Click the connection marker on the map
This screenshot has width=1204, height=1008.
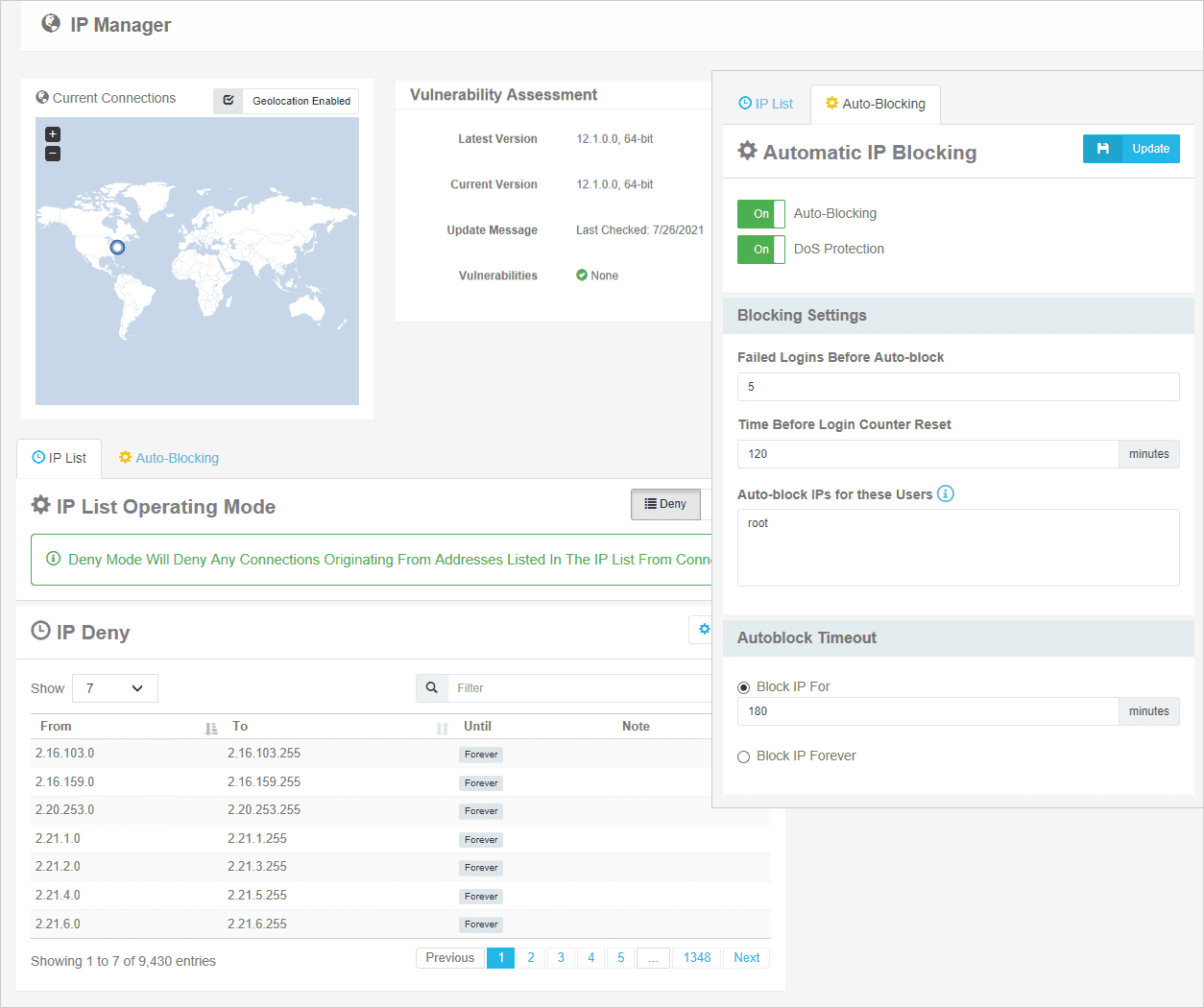(x=117, y=248)
